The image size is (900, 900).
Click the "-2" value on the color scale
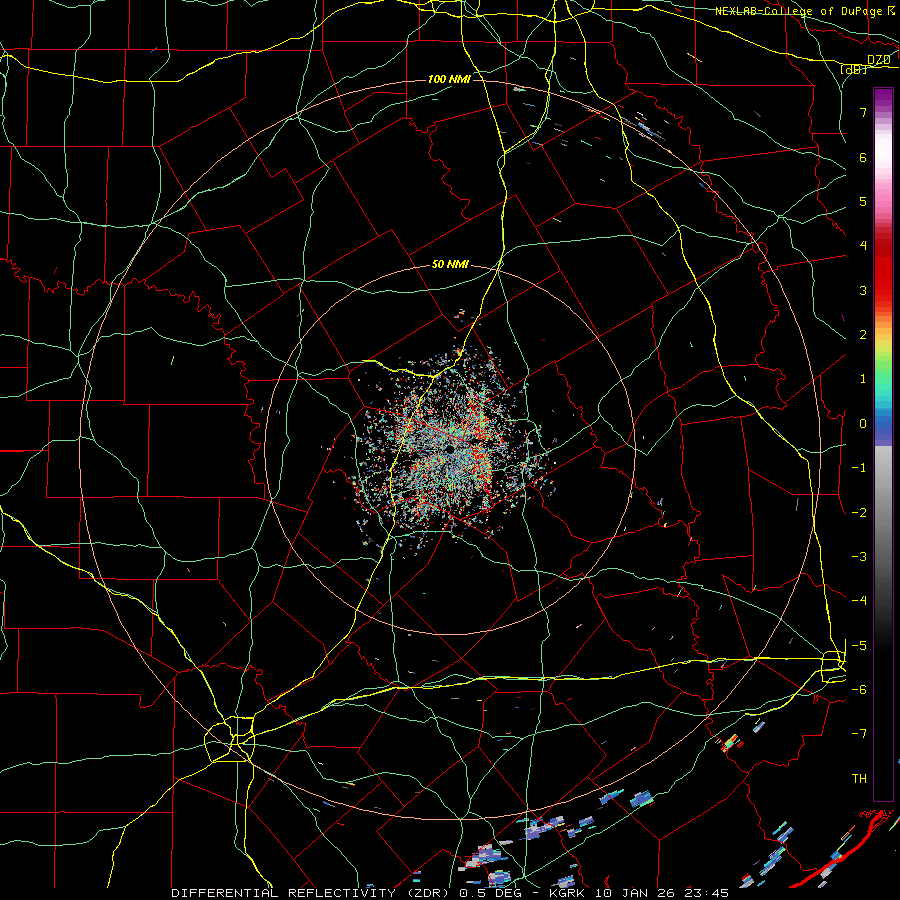pyautogui.click(x=859, y=513)
